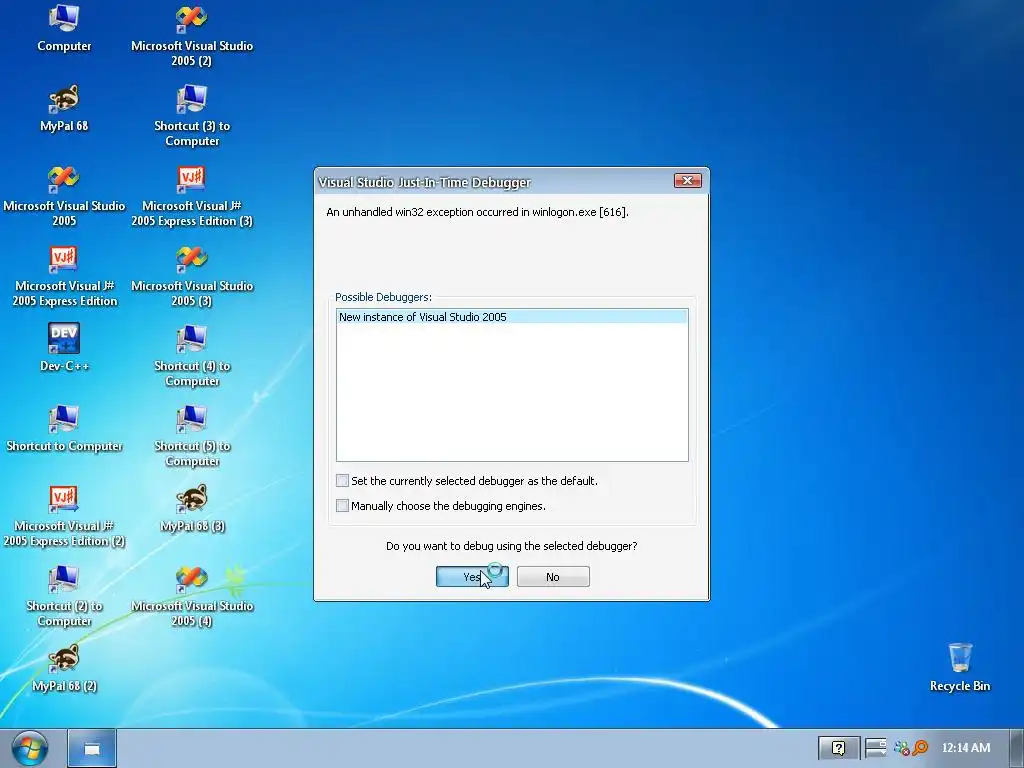The width and height of the screenshot is (1024, 768).
Task: Click the 12:14 AM system clock
Action: (x=966, y=748)
